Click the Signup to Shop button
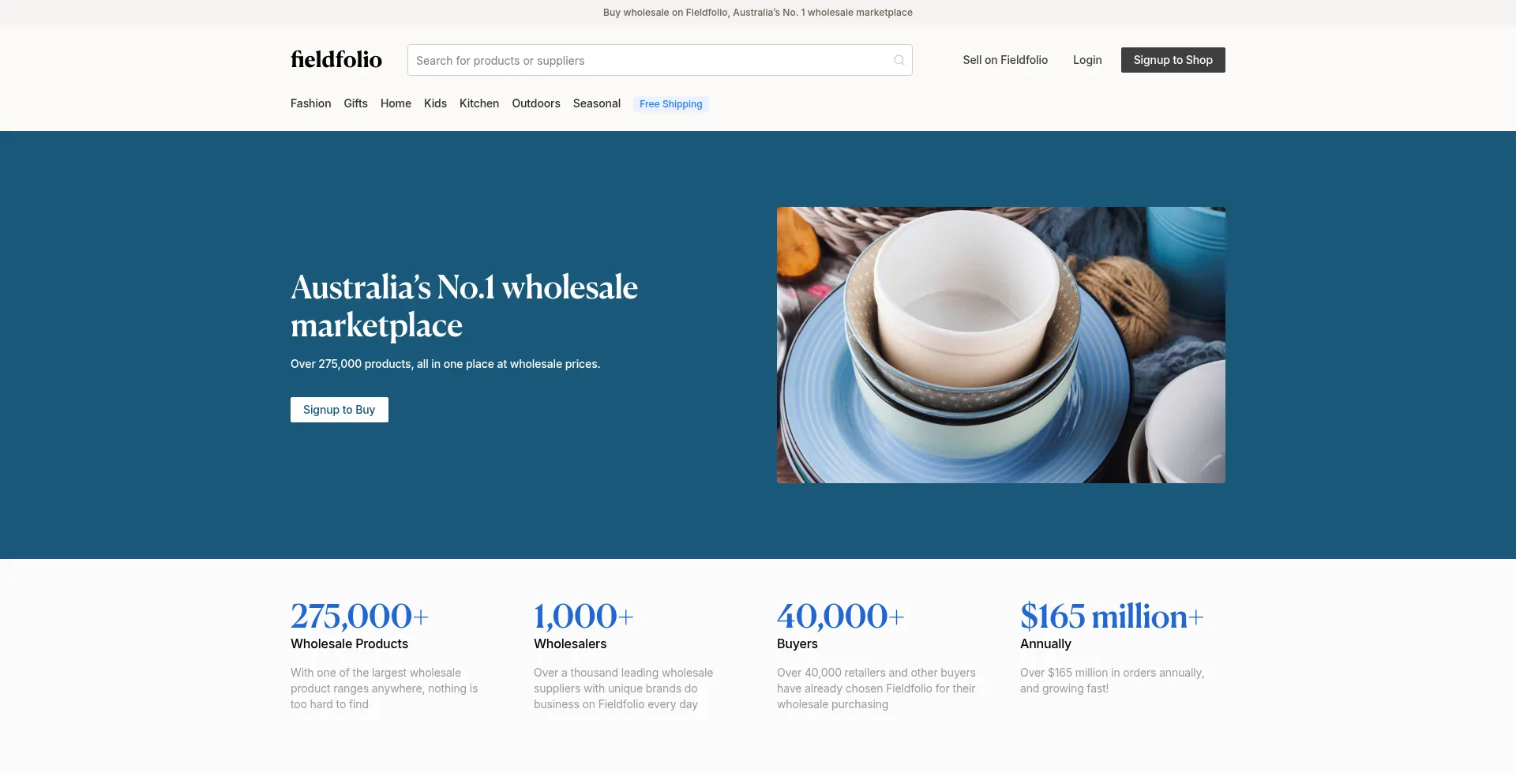Viewport: 1516px width, 784px height. (x=1173, y=60)
